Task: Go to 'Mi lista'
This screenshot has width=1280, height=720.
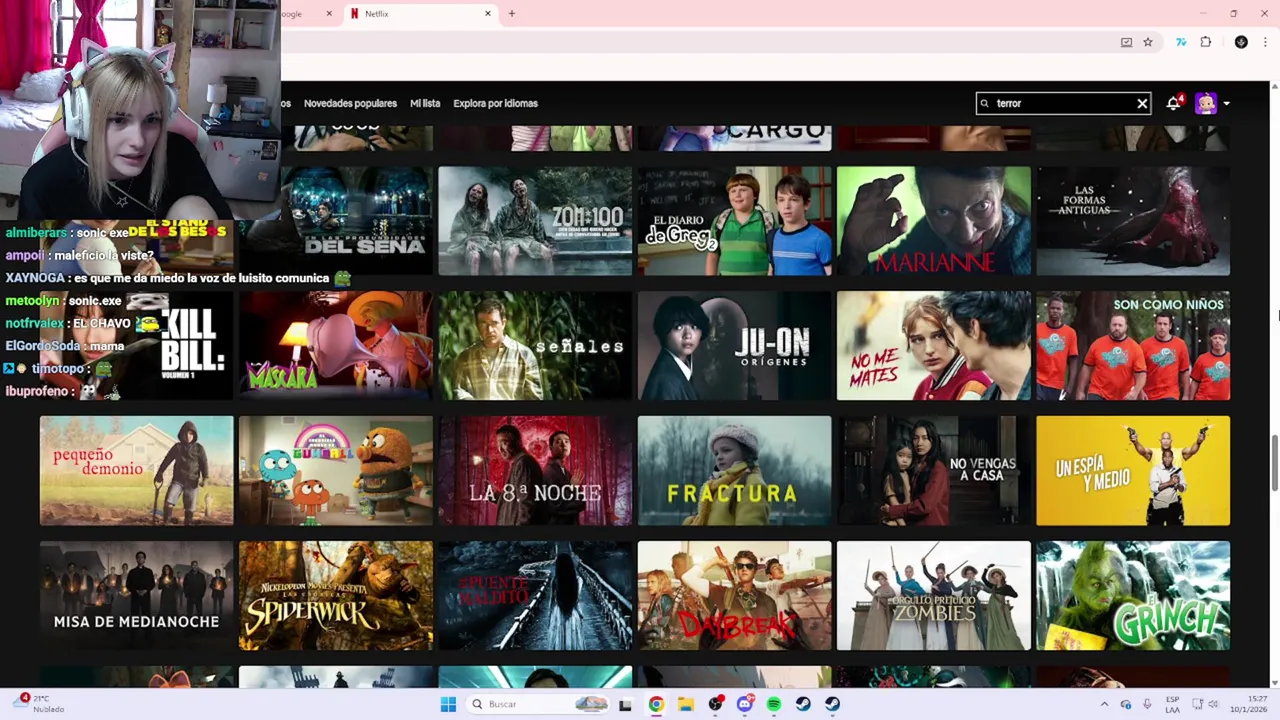Action: click(x=425, y=103)
